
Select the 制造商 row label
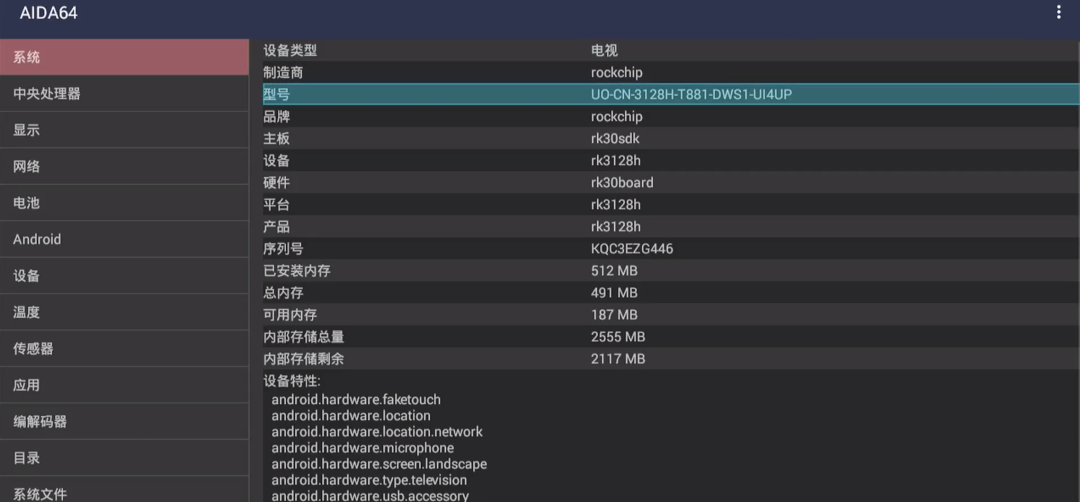coord(283,72)
